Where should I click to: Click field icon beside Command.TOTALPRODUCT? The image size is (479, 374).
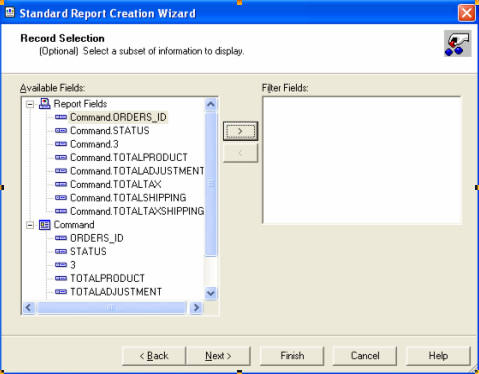click(61, 157)
